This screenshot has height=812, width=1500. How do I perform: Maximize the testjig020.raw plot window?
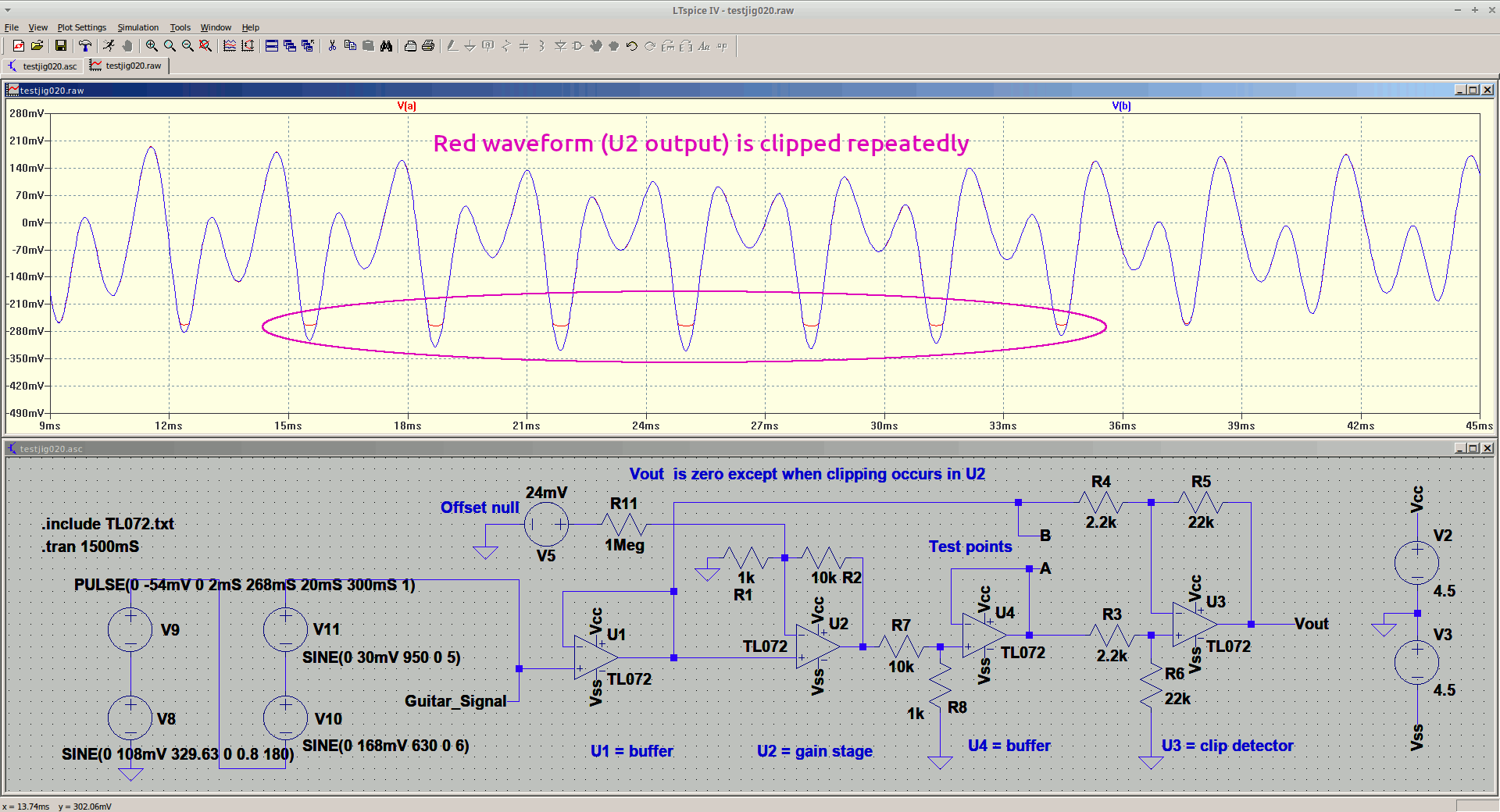coord(1473,90)
